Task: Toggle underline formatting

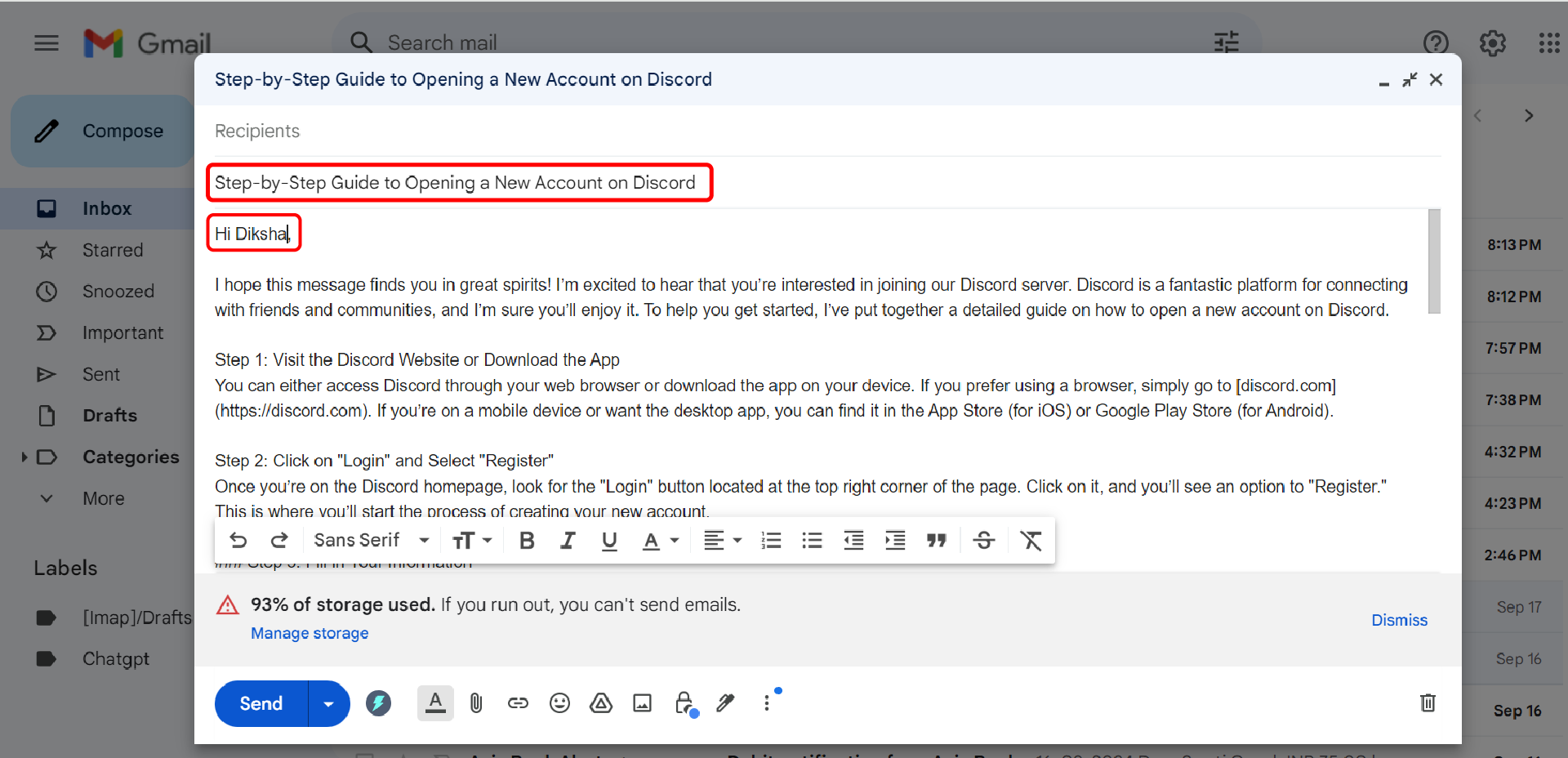Action: [609, 541]
